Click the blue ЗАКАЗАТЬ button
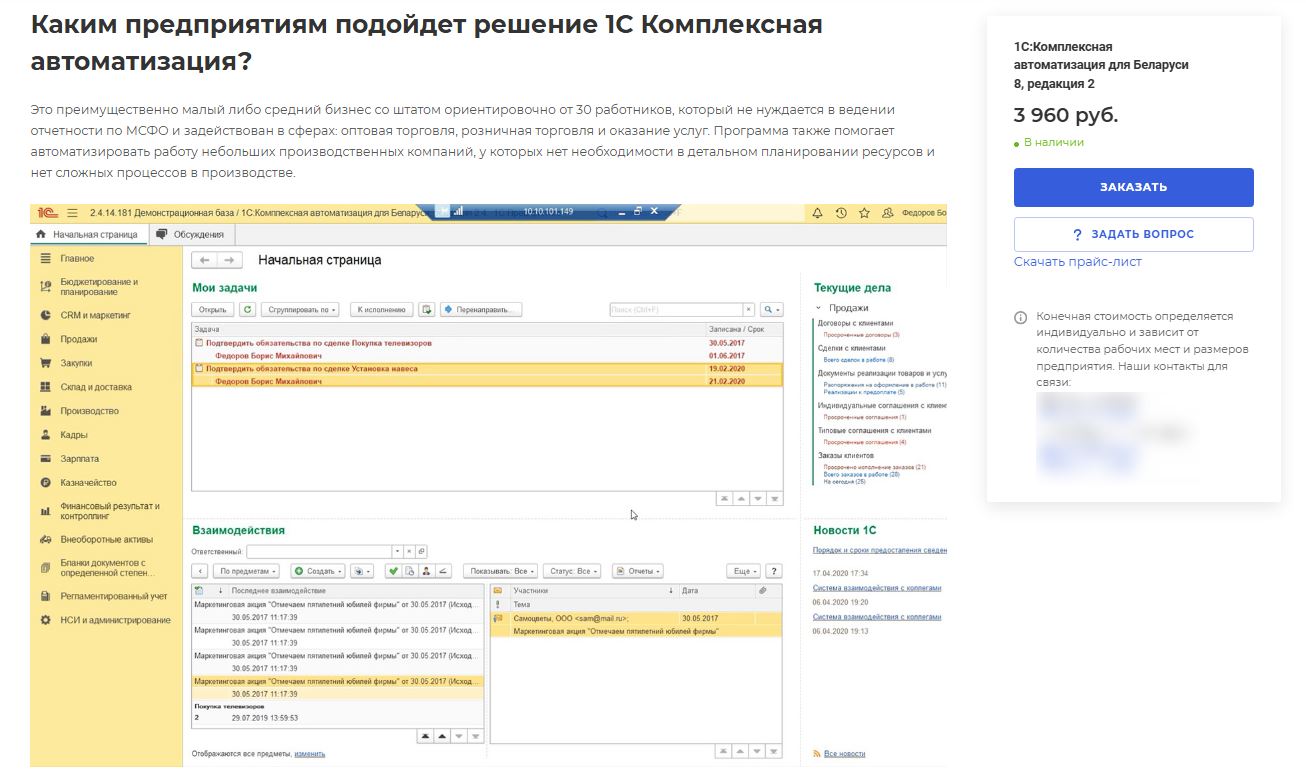 (1133, 187)
